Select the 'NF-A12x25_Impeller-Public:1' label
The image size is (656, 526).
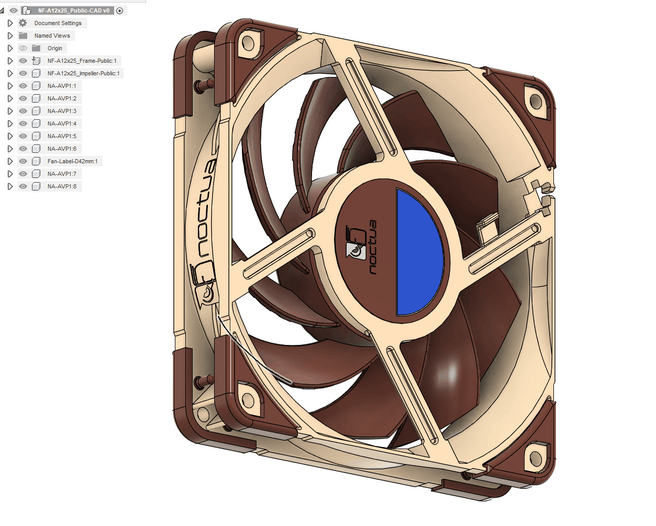[x=83, y=73]
